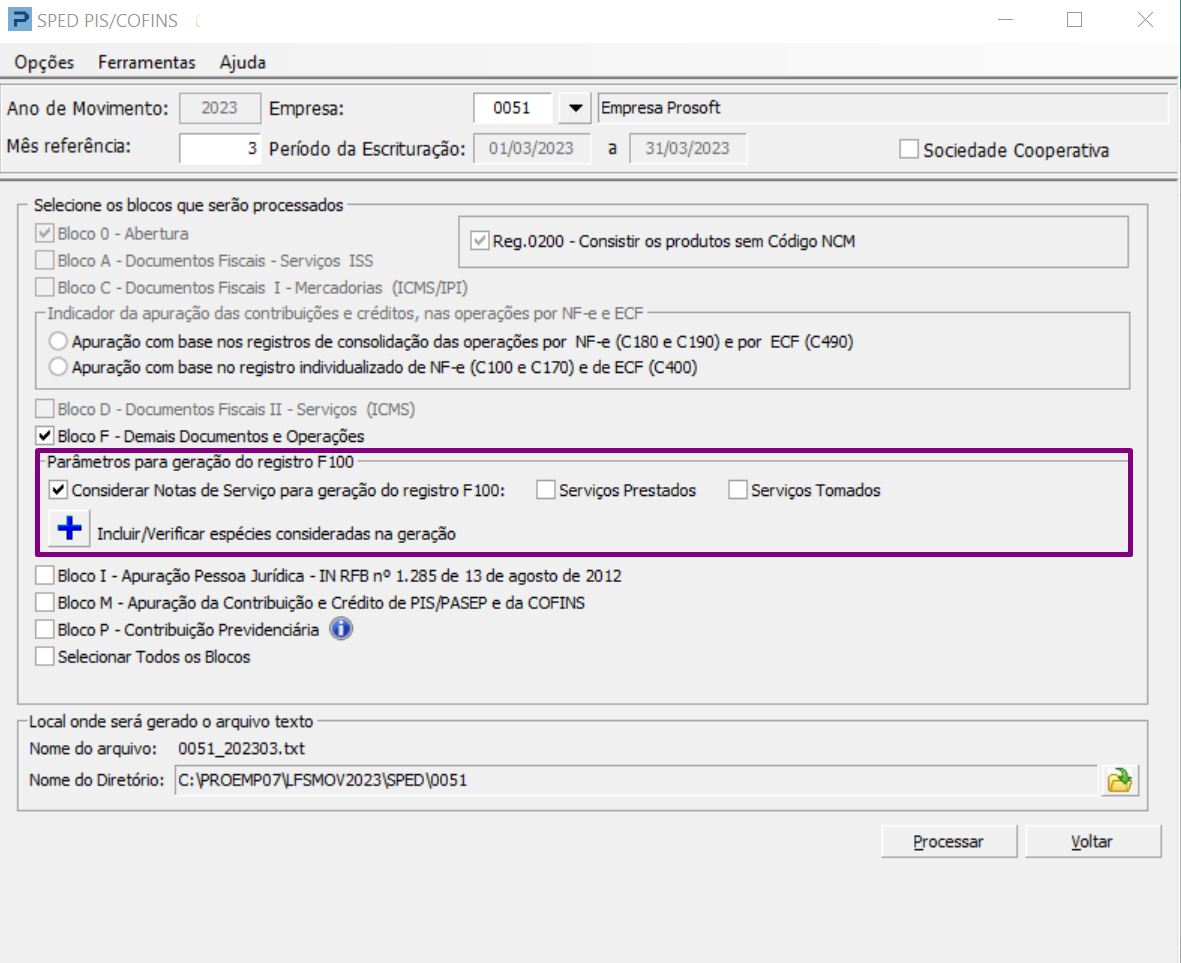1181x963 pixels.
Task: Click the period end date 31/03/2023
Action: 688,148
